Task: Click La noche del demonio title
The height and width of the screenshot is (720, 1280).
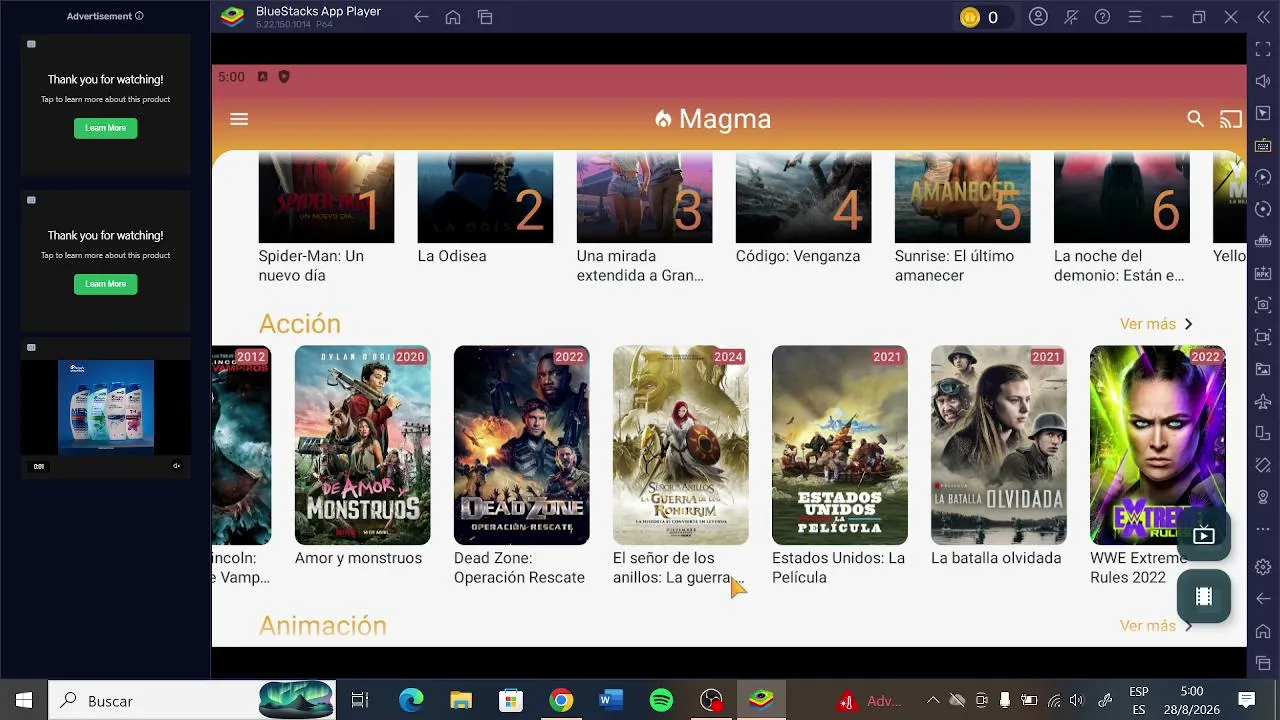Action: 1119,266
